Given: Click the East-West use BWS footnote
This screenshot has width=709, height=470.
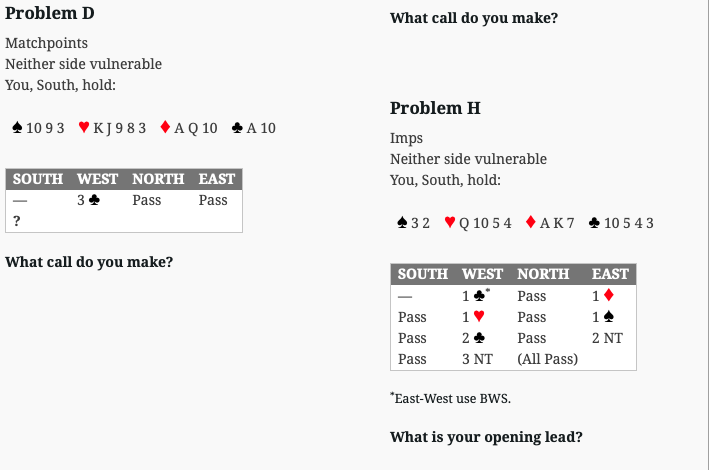Looking at the screenshot, I should click(450, 398).
